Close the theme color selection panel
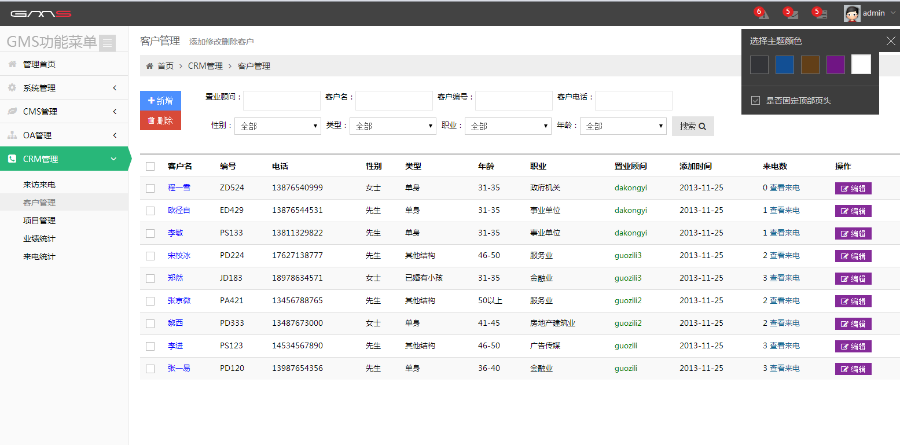The height and width of the screenshot is (445, 900). [890, 41]
